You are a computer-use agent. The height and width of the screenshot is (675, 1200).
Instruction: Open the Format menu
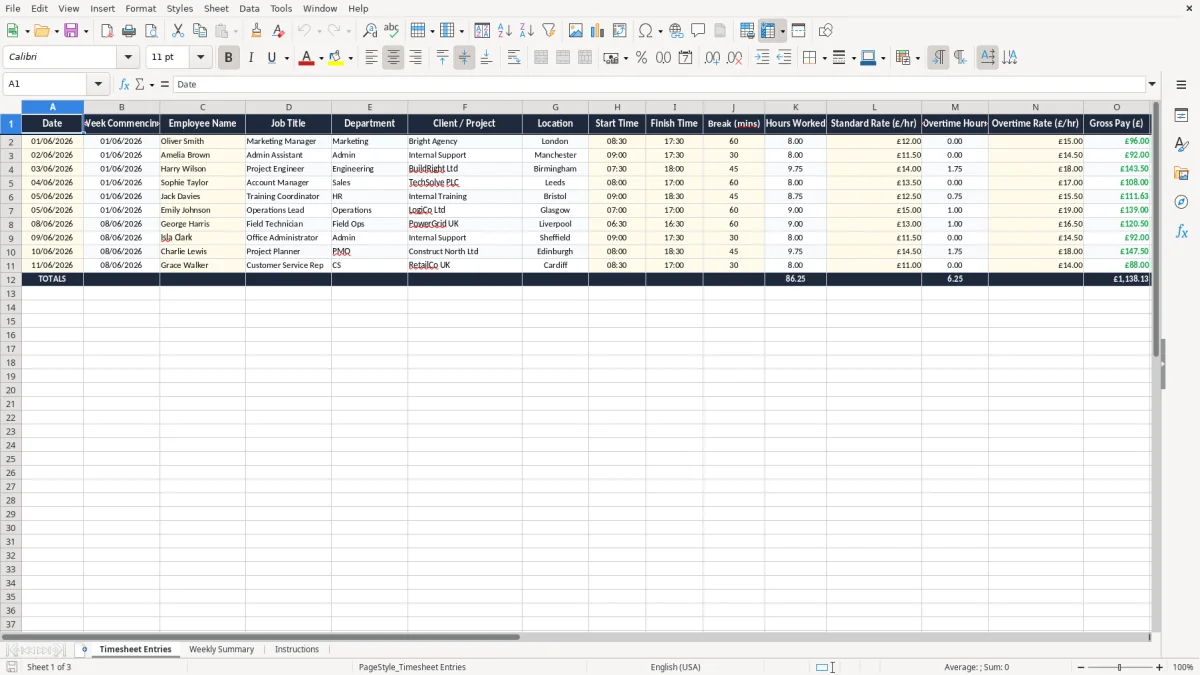point(141,8)
